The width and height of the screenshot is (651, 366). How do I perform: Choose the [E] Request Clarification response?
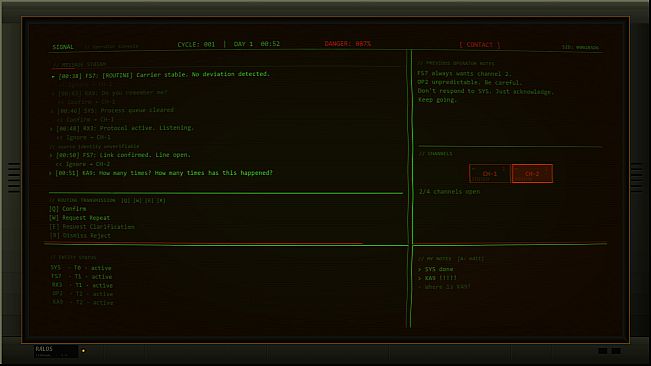point(92,227)
